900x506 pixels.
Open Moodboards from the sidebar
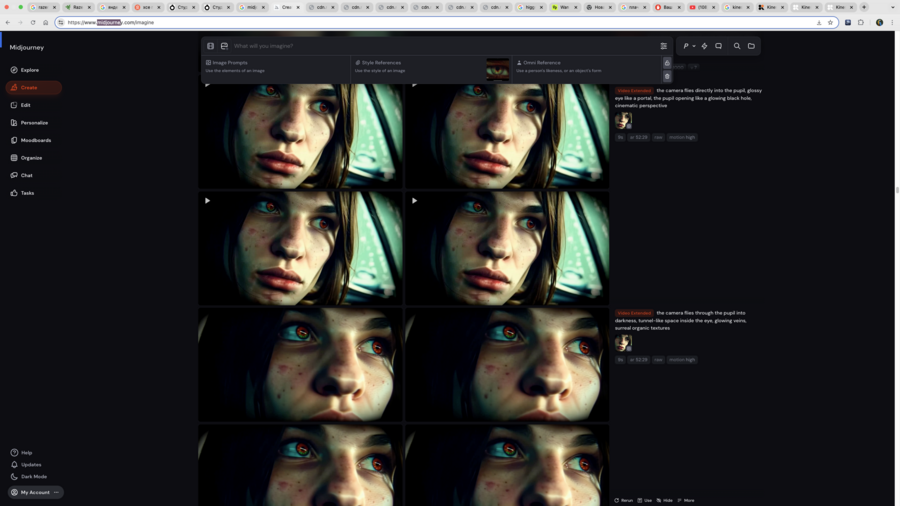tap(31, 140)
